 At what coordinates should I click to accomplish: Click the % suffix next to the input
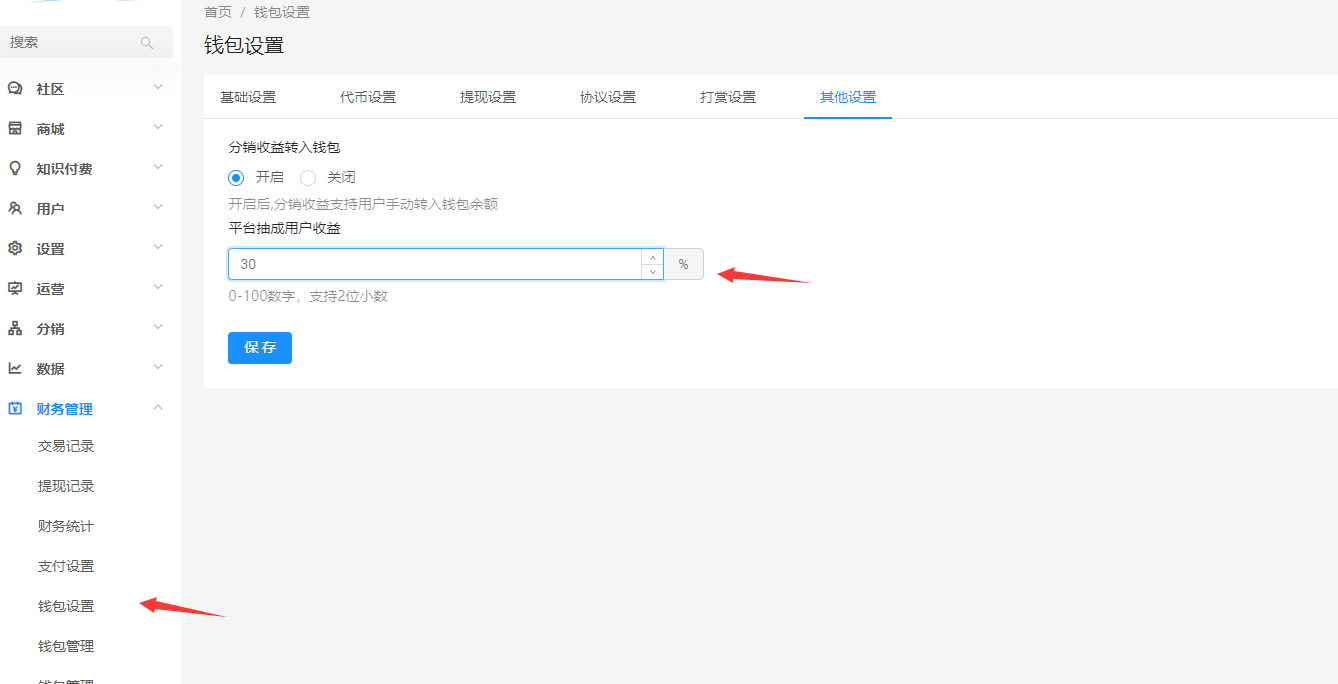coord(684,264)
